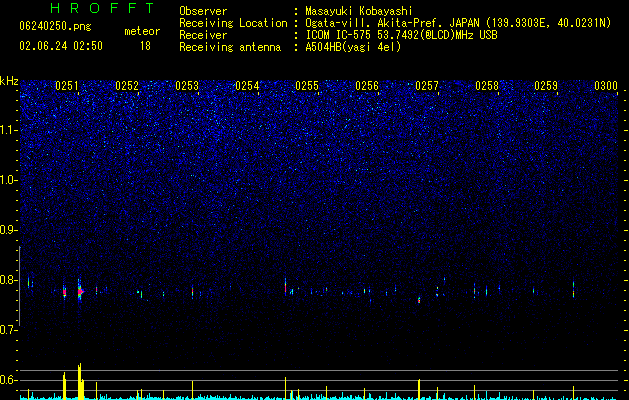Click the gray frequency range bar beside 0.8
The image size is (629, 400).
(20, 286)
